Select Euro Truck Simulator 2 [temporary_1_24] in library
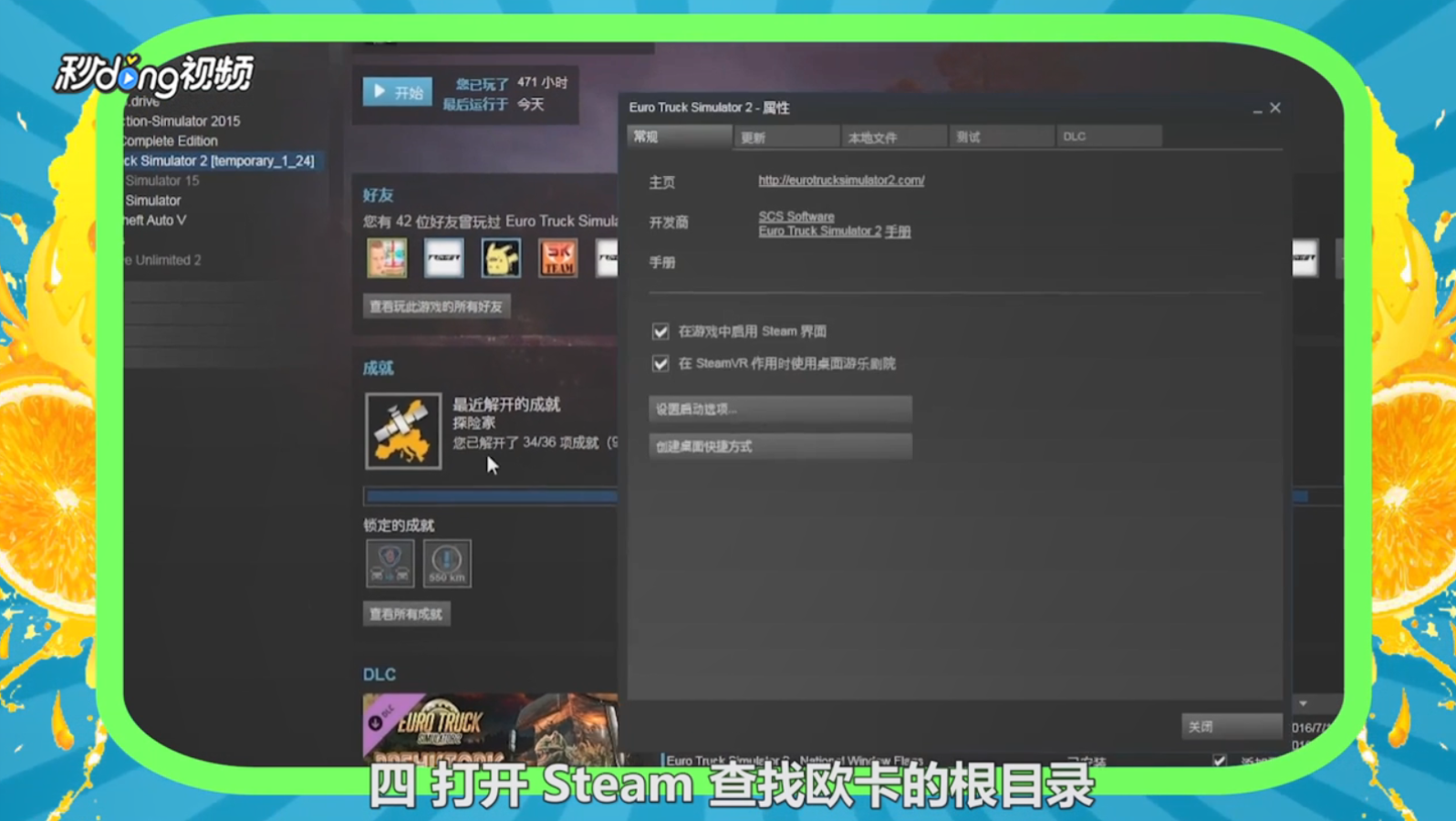This screenshot has height=821, width=1456. click(224, 161)
